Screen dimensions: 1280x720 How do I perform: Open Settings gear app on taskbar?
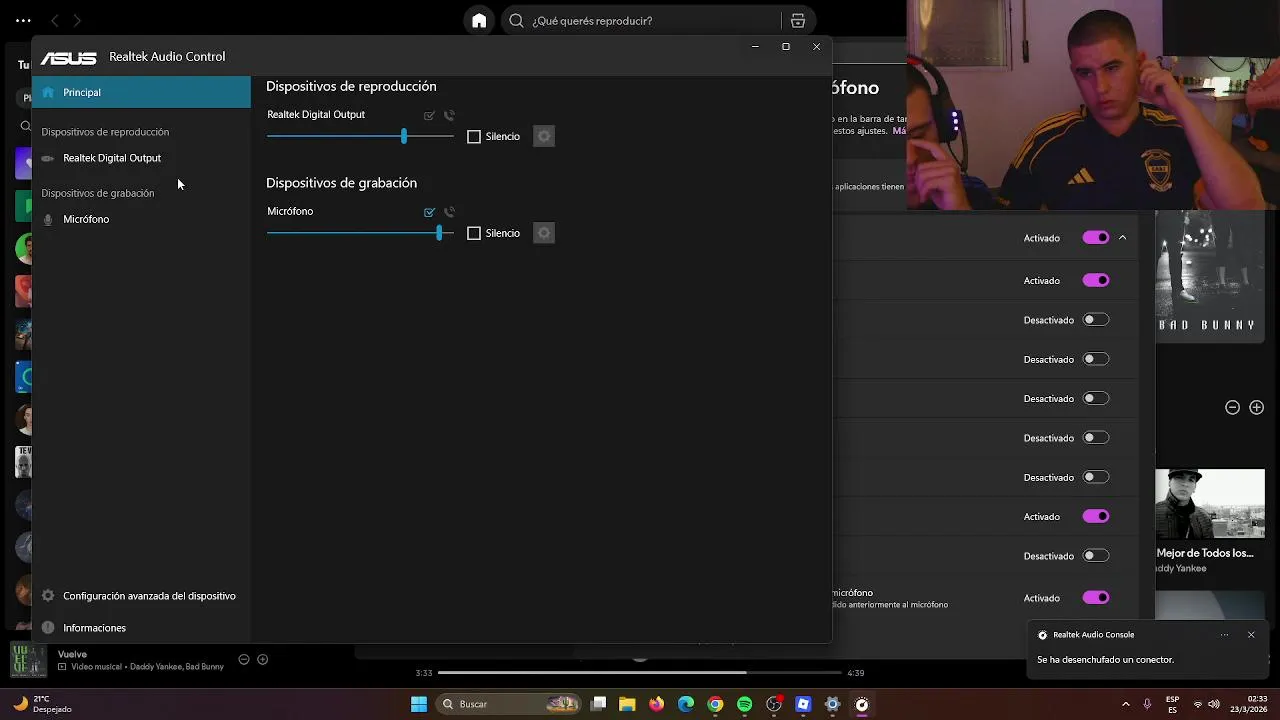(832, 704)
